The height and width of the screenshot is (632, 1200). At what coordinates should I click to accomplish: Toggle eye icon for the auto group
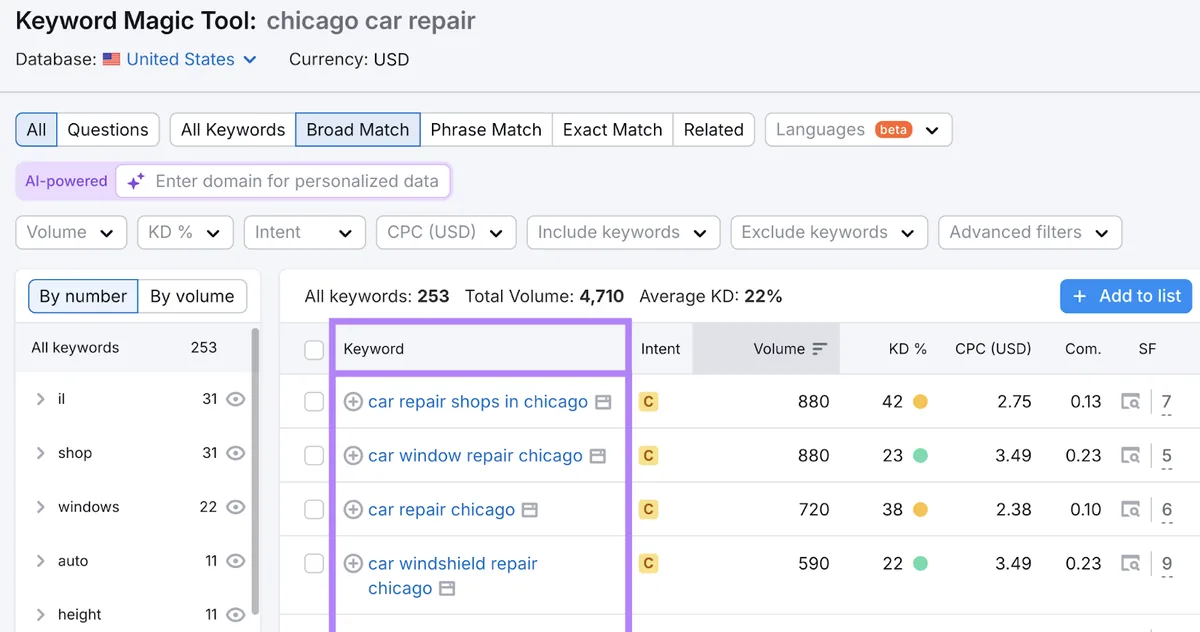pos(235,561)
